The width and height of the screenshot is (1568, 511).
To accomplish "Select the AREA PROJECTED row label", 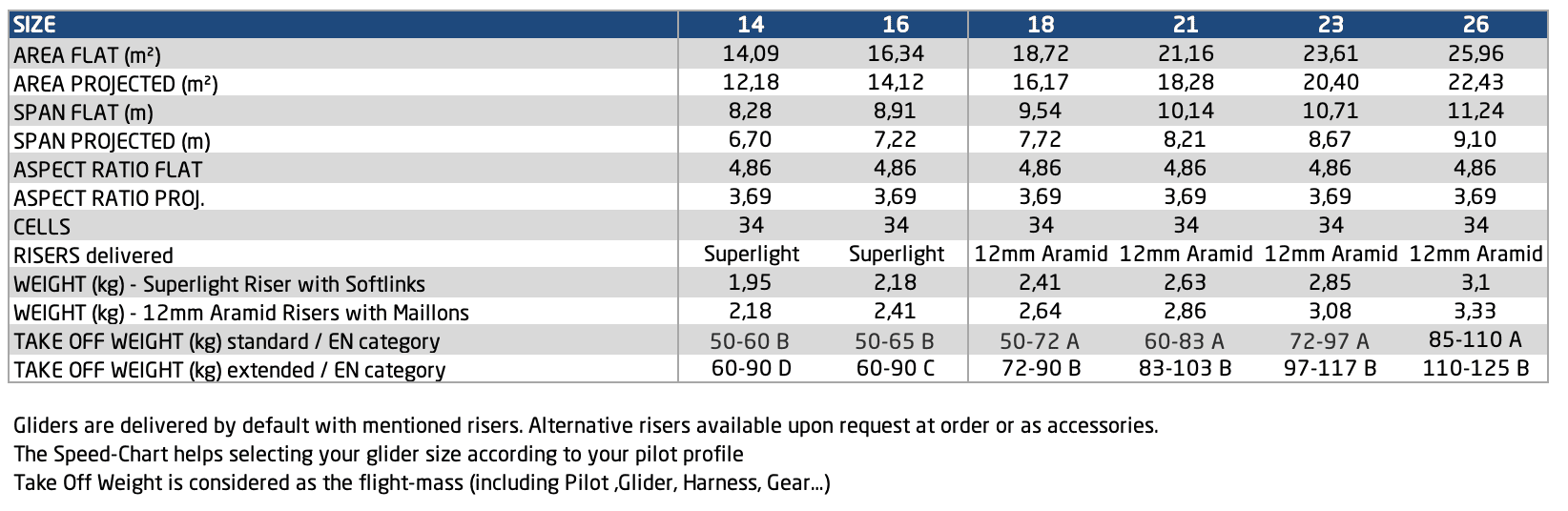I will tap(115, 83).
